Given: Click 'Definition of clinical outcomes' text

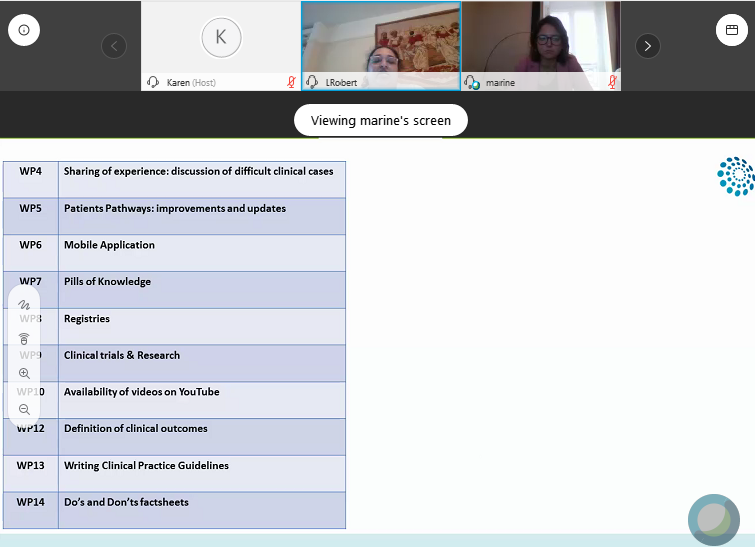Looking at the screenshot, I should tap(136, 429).
